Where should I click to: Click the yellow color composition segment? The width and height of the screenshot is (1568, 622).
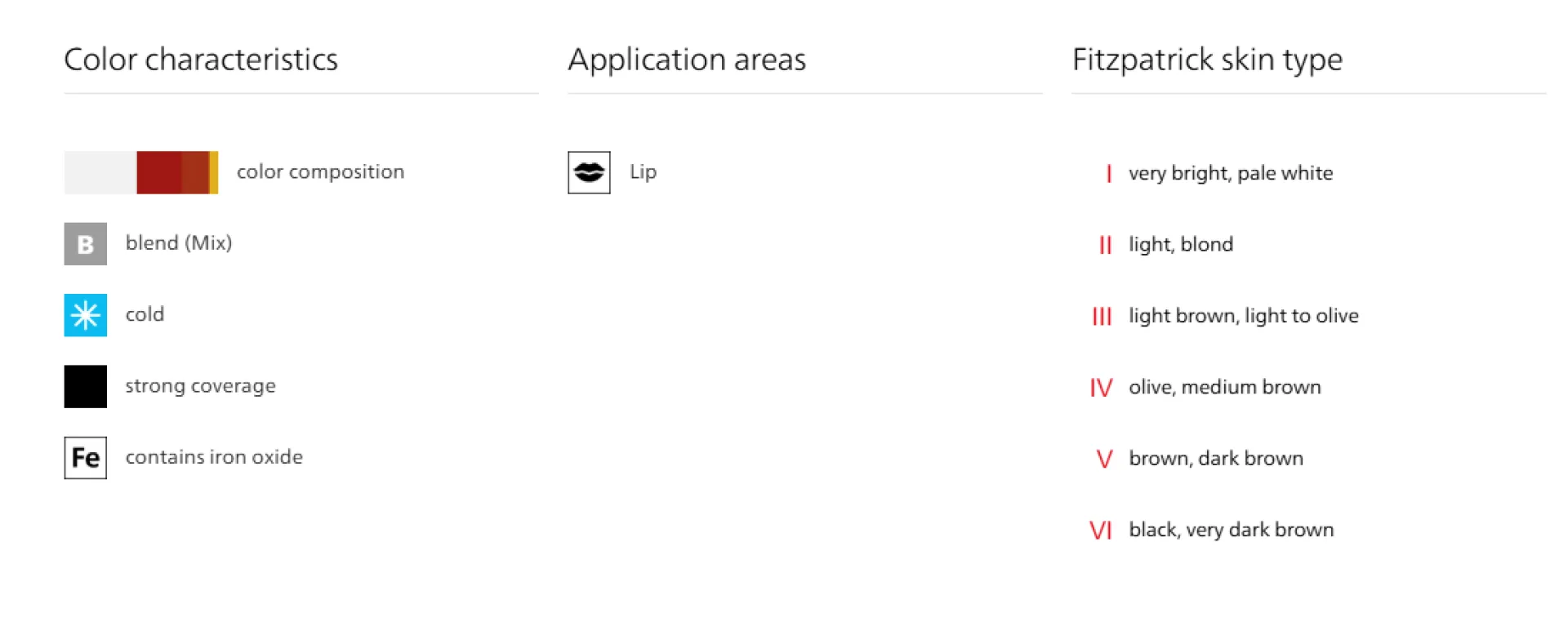214,172
